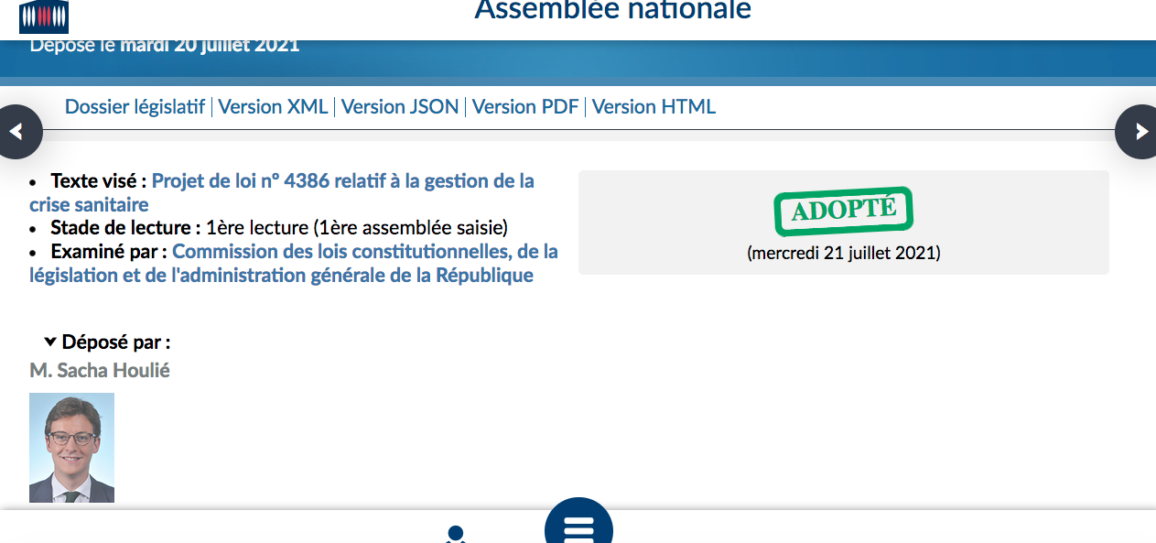Go to previous amendment arrow

tap(16, 132)
